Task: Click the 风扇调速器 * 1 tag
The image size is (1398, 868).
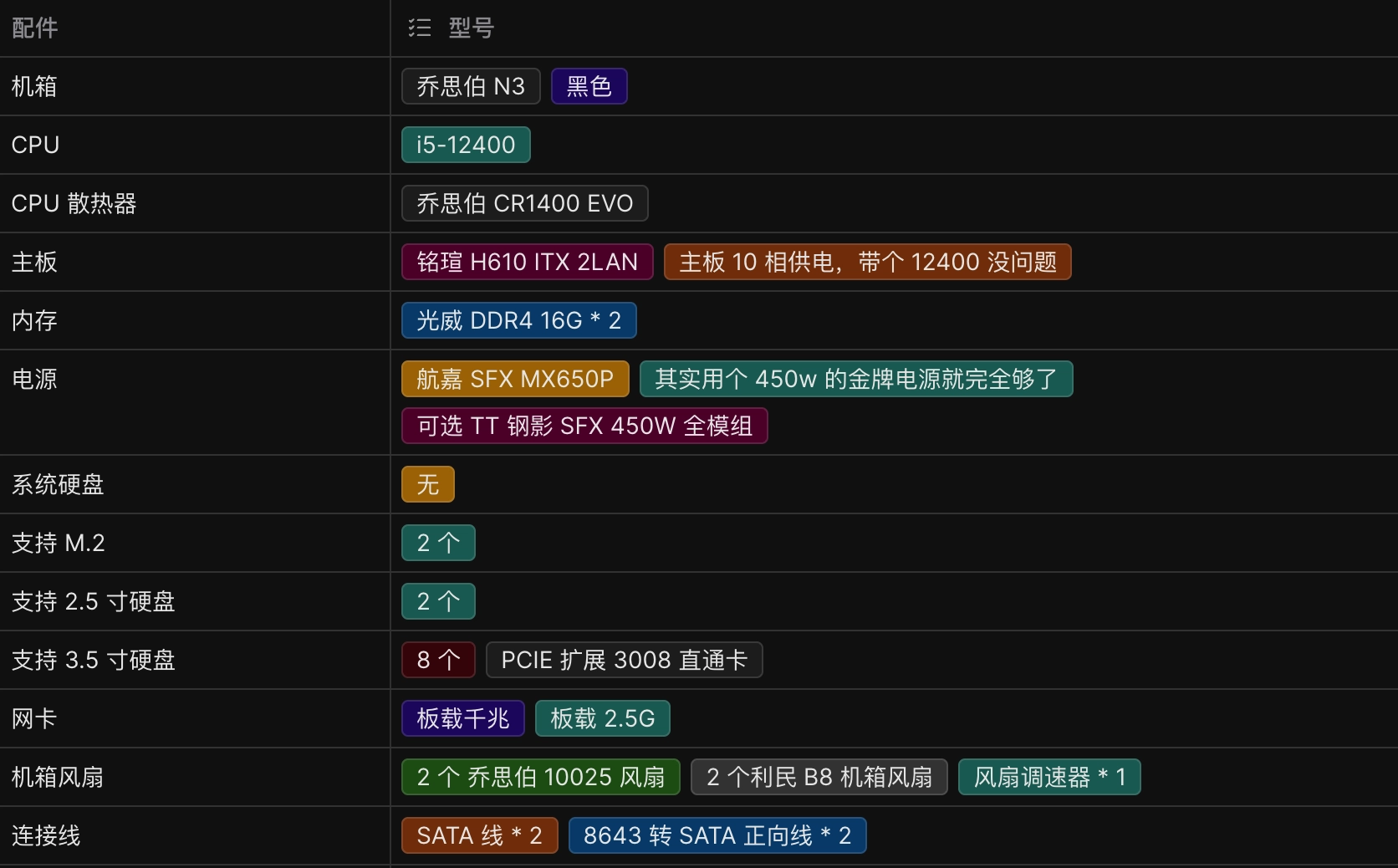Action: point(1049,777)
